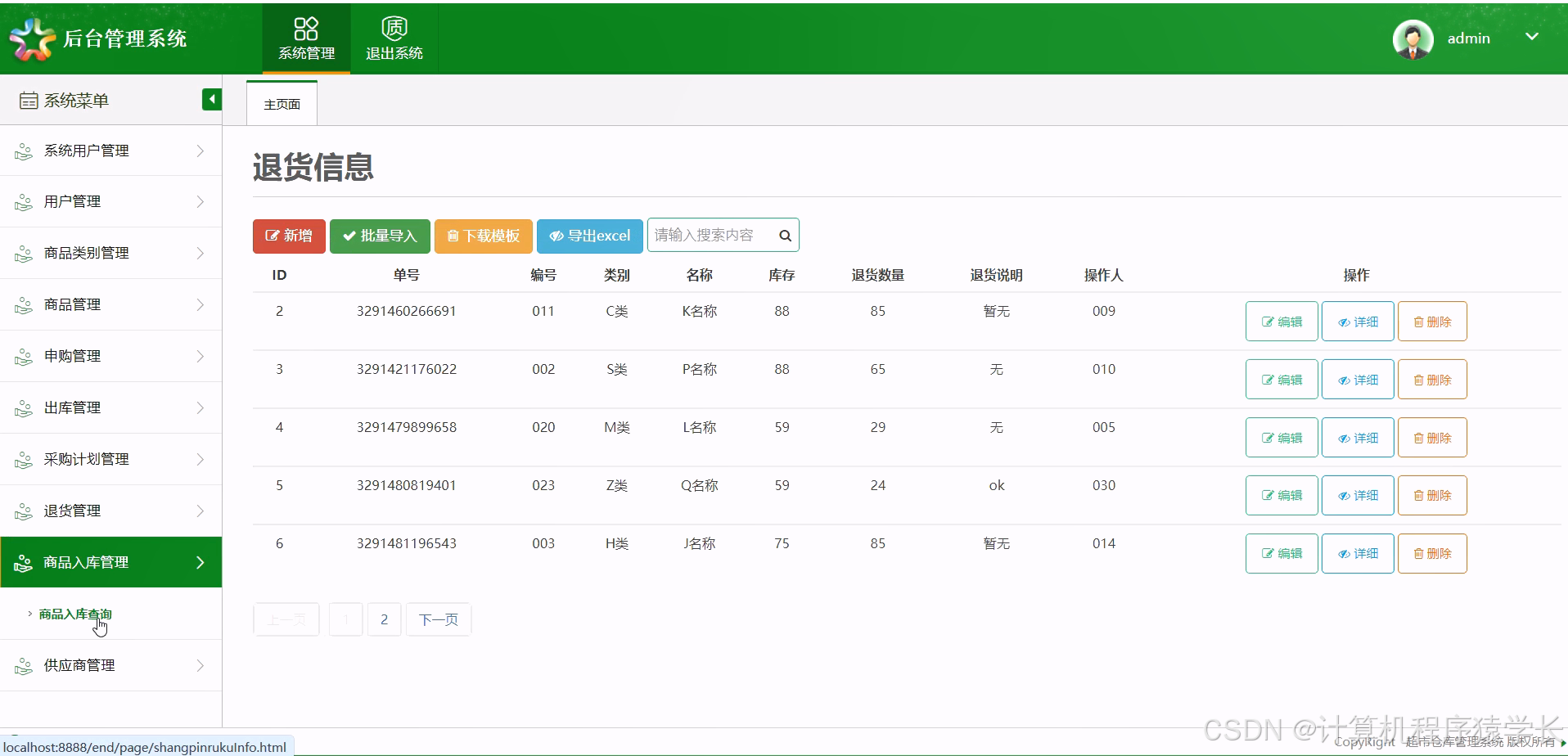Delete row with ID 3
The width and height of the screenshot is (1568, 756).
click(1432, 380)
